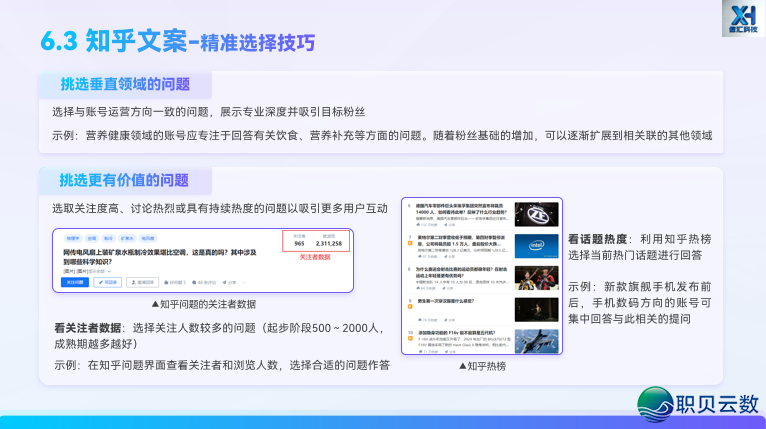
Task: Click the 132 万热度 flame icon
Action: coord(419,225)
